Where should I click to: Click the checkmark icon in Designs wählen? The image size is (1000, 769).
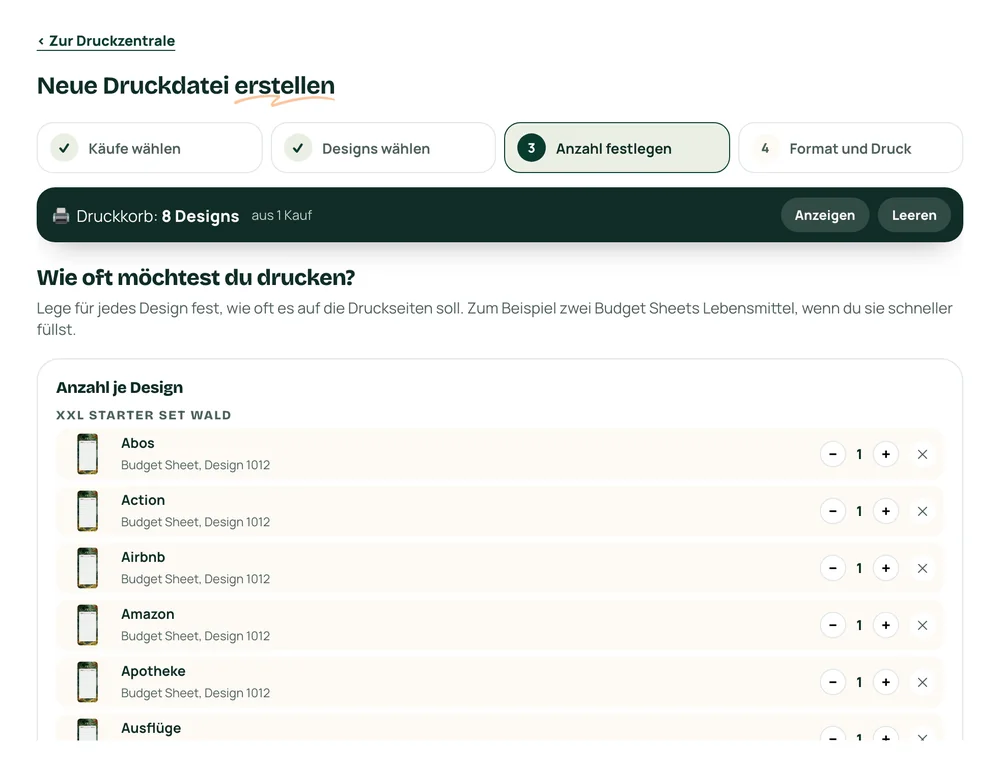click(298, 148)
